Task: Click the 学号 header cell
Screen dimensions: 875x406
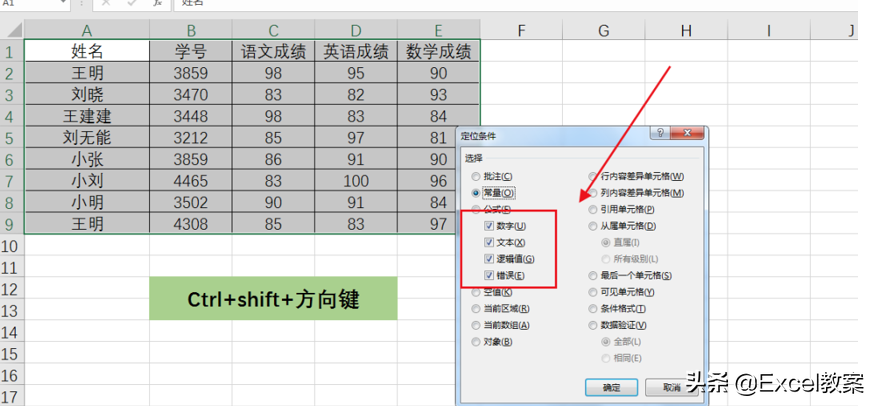Action: click(191, 51)
